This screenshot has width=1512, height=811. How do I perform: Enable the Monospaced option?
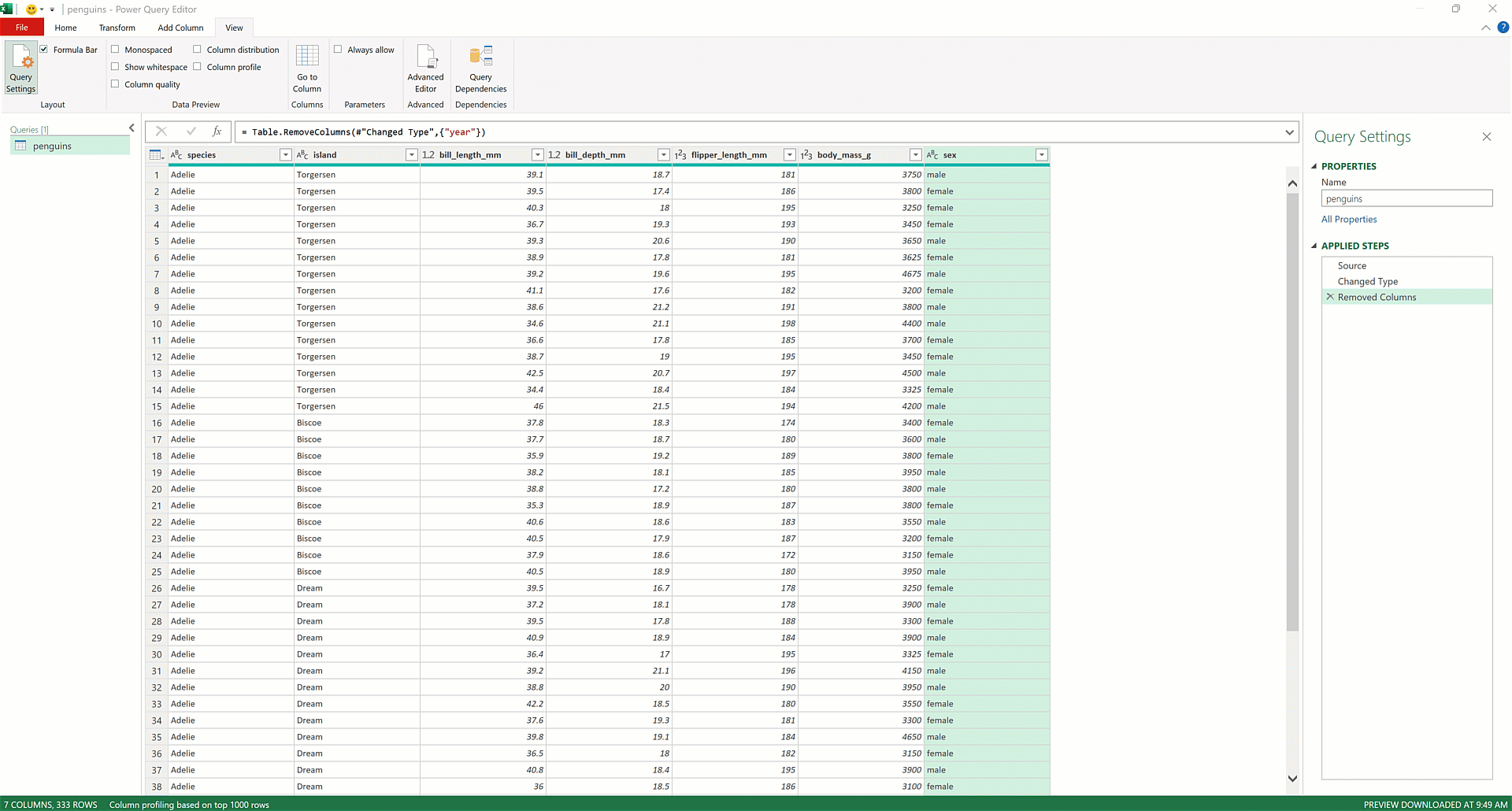115,49
